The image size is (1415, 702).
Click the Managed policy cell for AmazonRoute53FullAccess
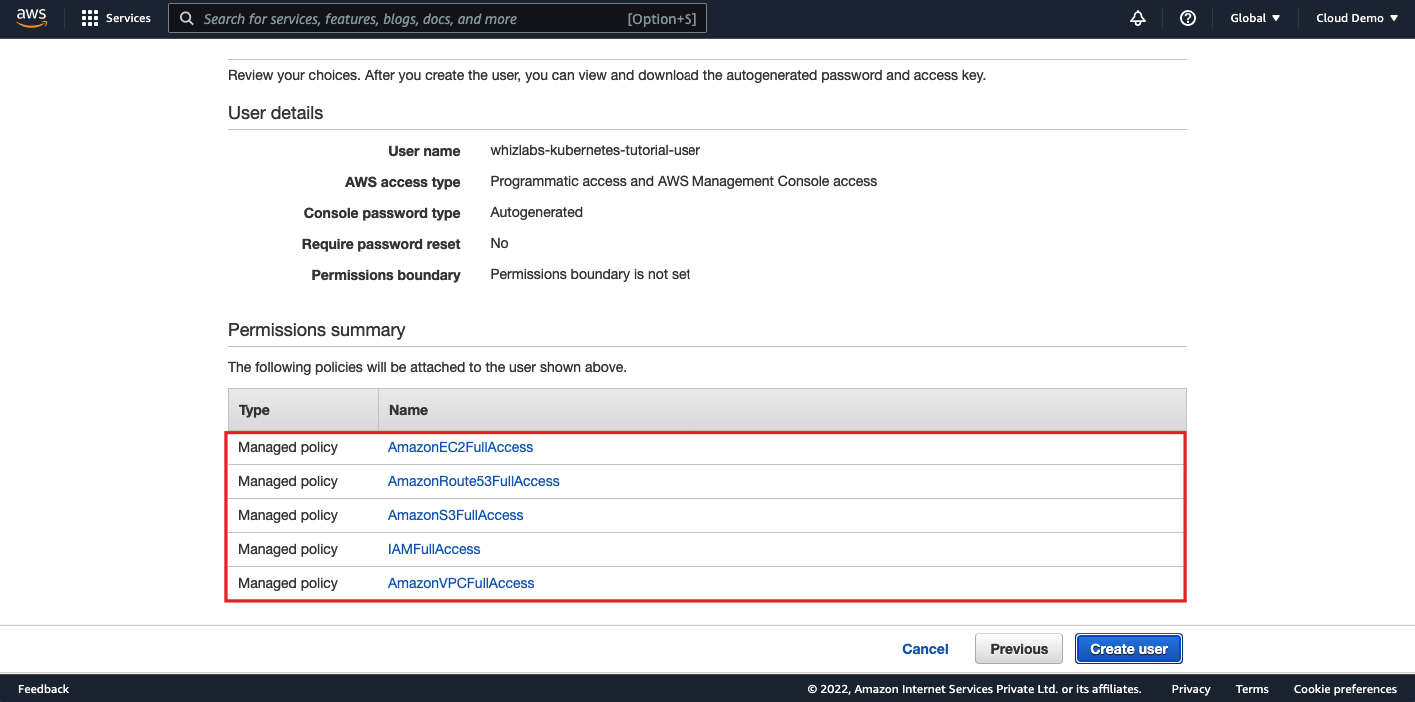tap(288, 481)
